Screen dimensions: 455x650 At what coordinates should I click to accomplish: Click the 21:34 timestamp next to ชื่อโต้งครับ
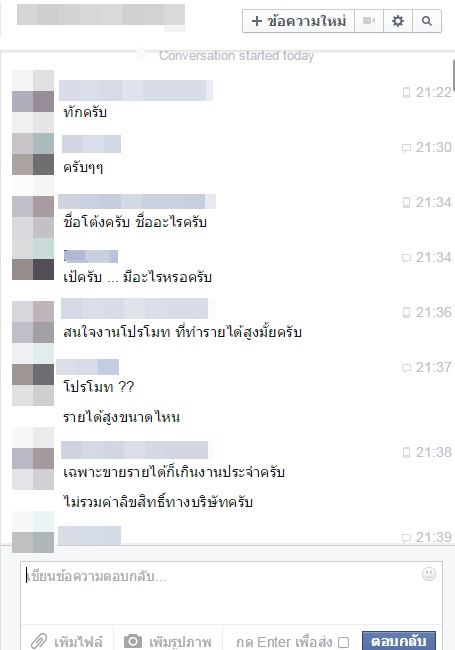(433, 202)
